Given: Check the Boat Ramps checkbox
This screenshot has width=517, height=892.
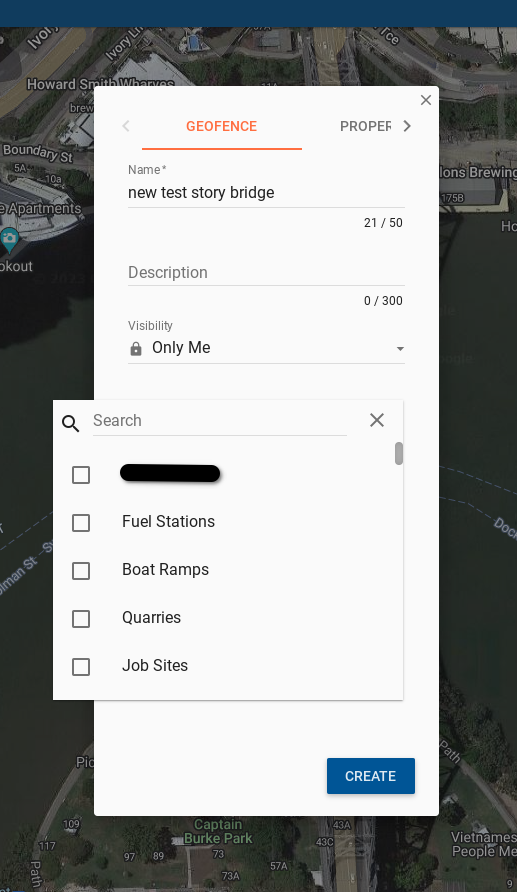Looking at the screenshot, I should (81, 571).
